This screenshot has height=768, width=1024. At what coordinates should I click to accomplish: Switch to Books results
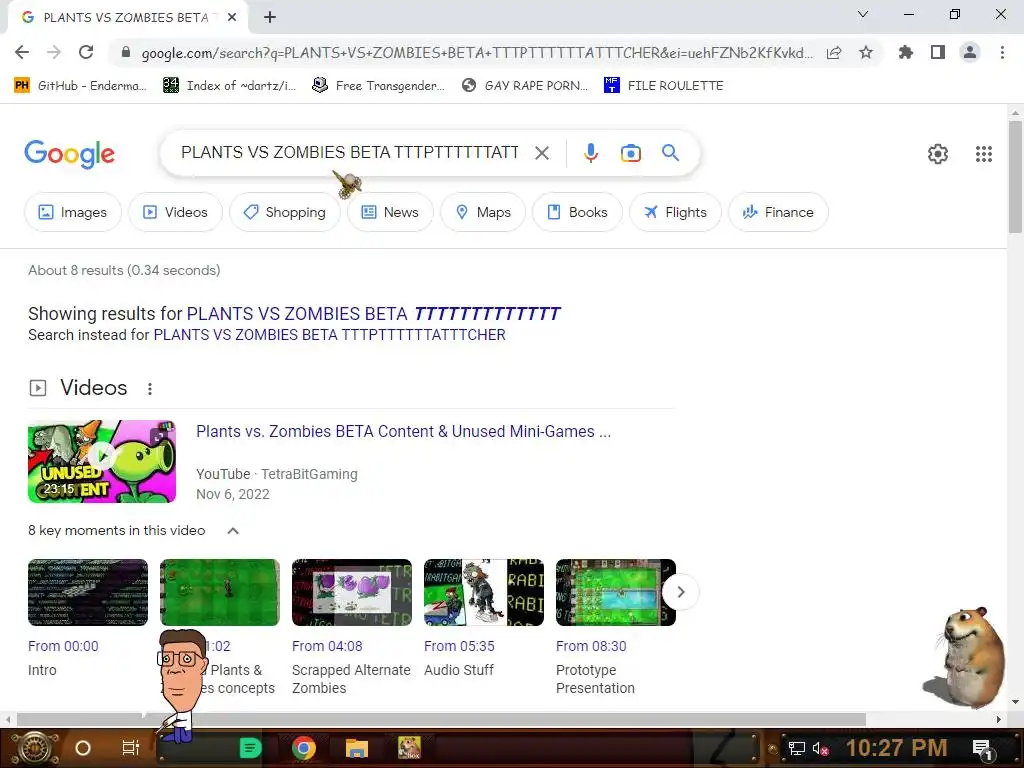577,212
